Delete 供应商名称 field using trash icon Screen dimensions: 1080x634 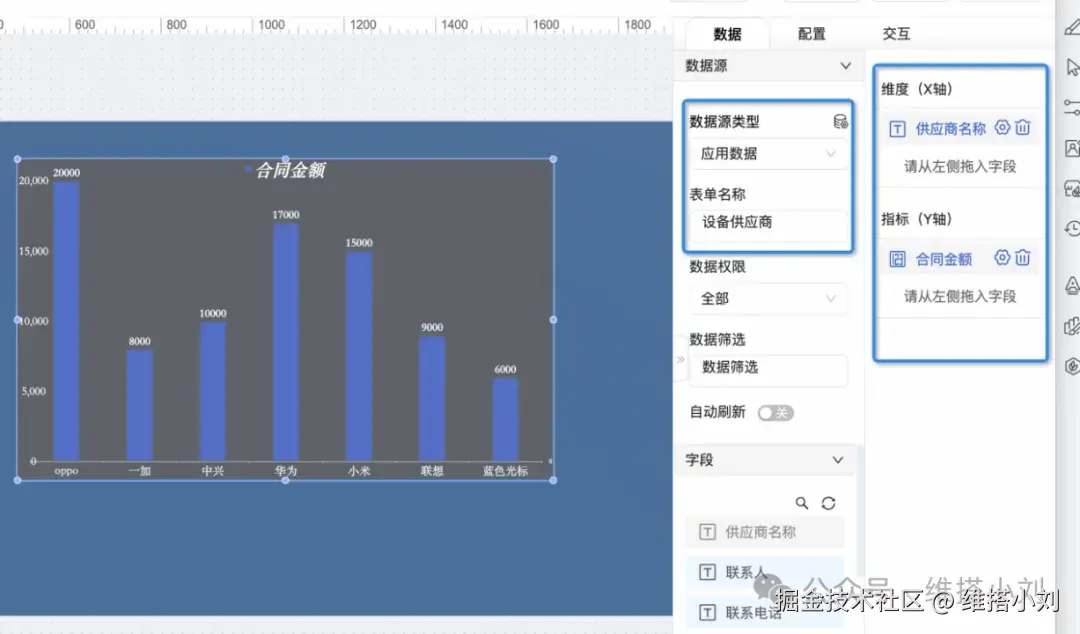pos(1023,128)
